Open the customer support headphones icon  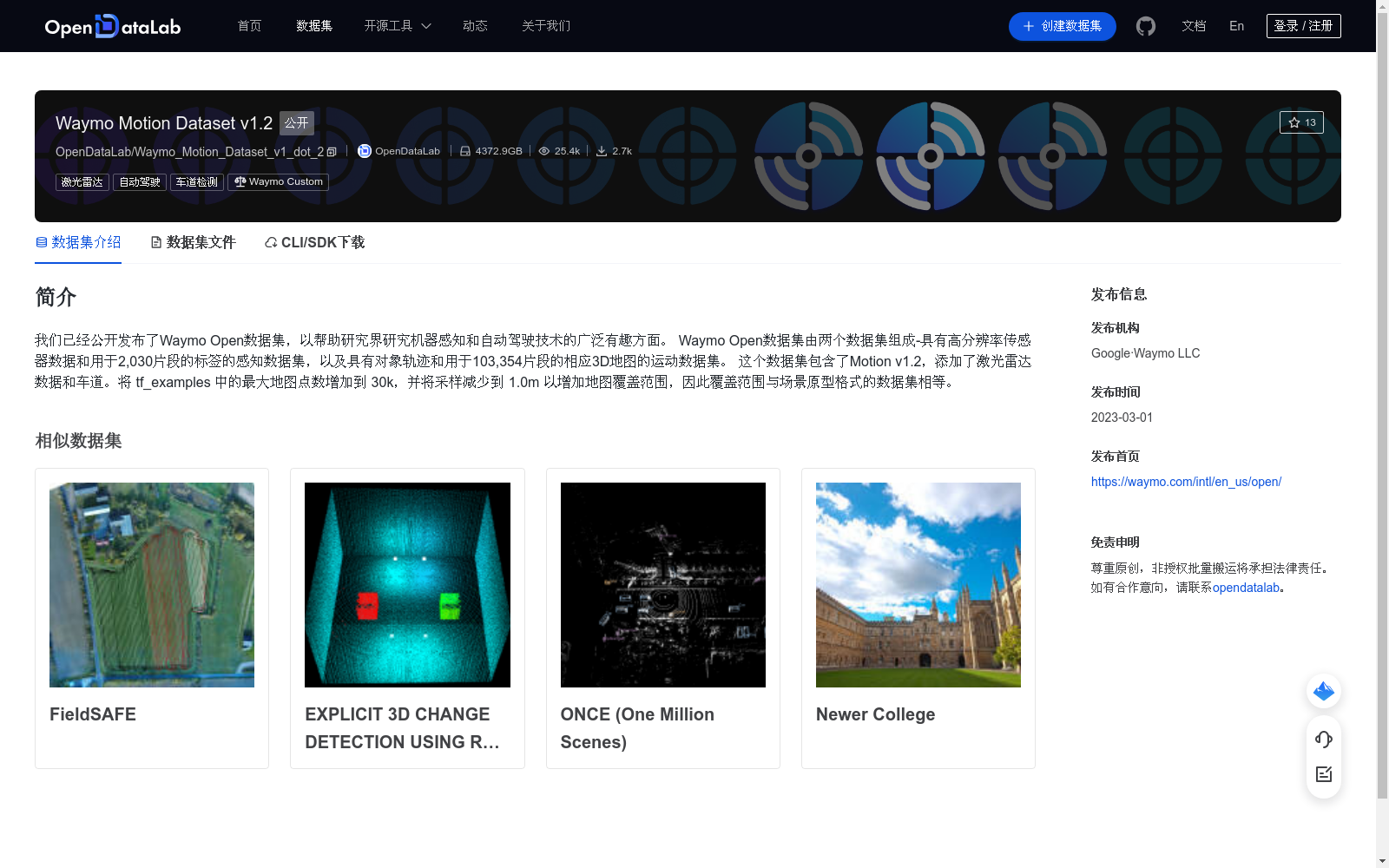point(1323,740)
